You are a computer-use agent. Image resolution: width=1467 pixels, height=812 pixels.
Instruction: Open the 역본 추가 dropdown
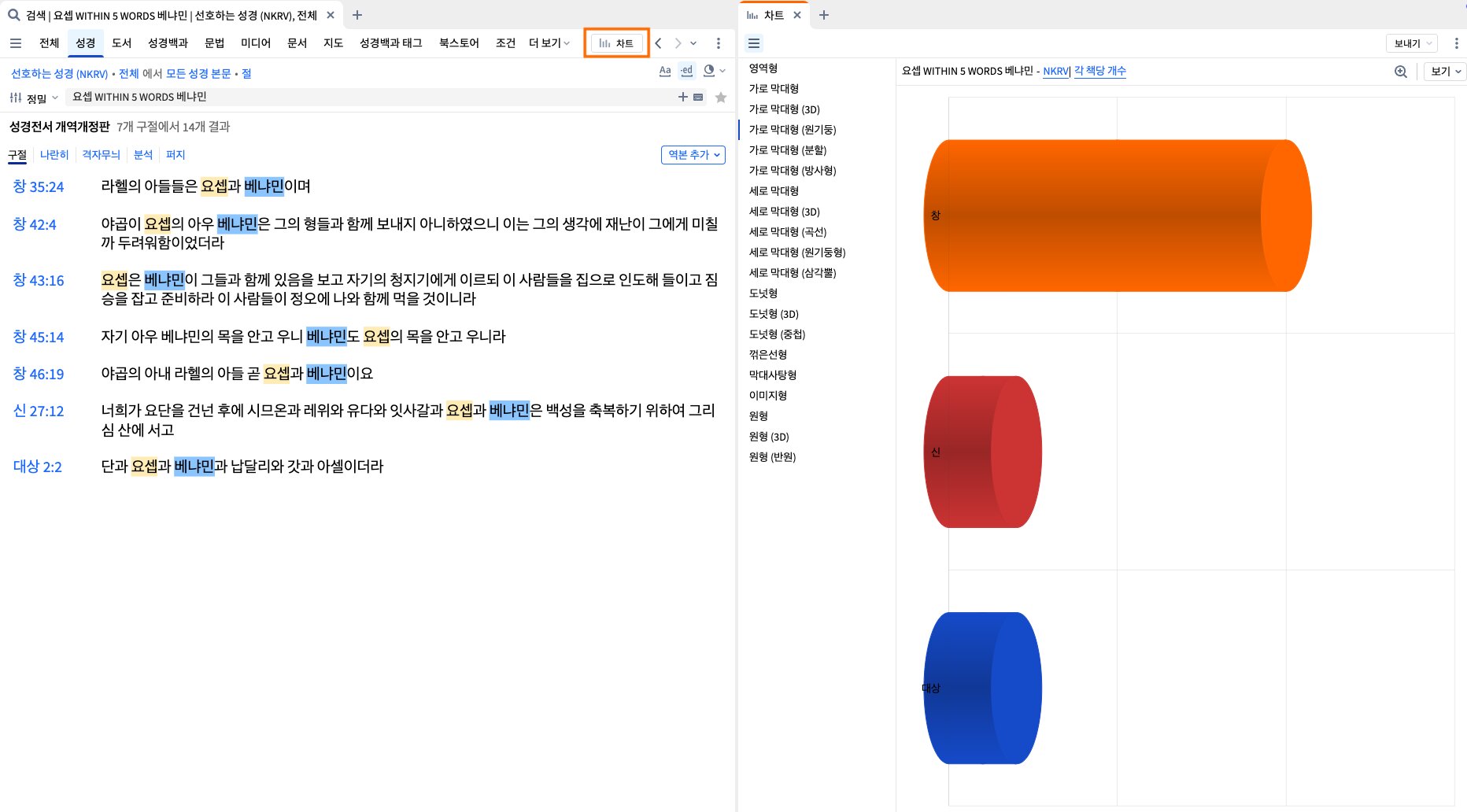[693, 155]
